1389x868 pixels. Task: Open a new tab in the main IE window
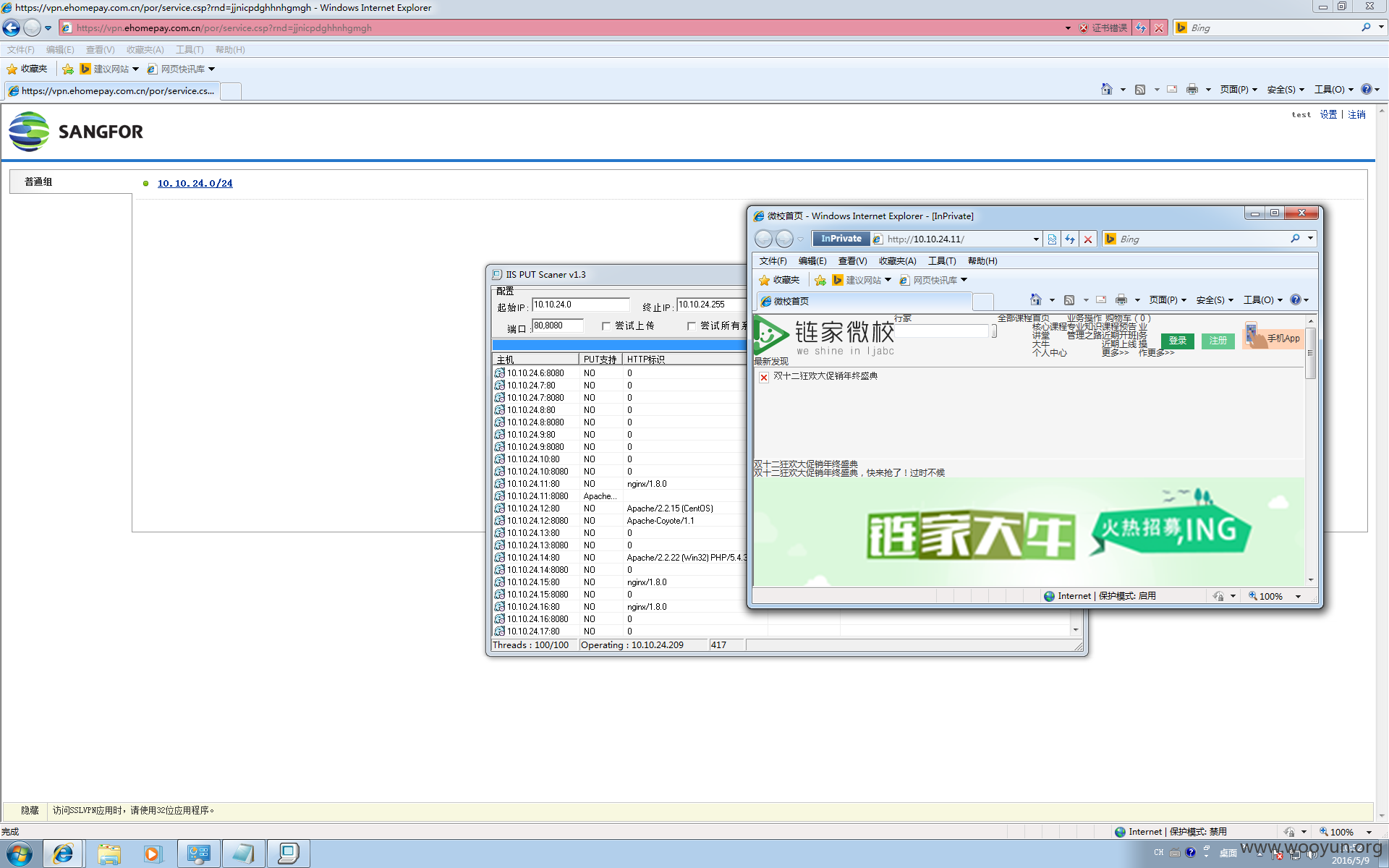[x=231, y=90]
